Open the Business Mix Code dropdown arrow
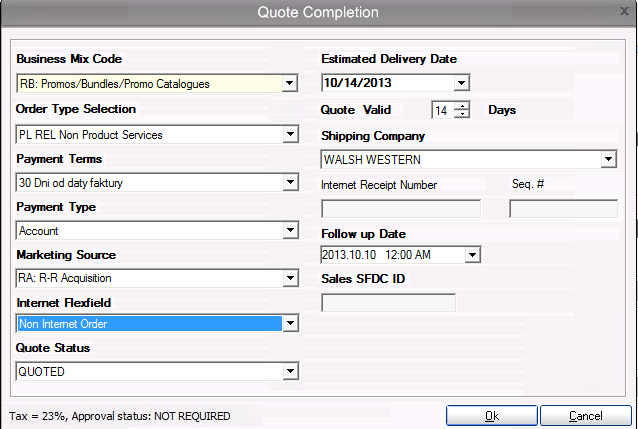The image size is (638, 429). point(289,83)
